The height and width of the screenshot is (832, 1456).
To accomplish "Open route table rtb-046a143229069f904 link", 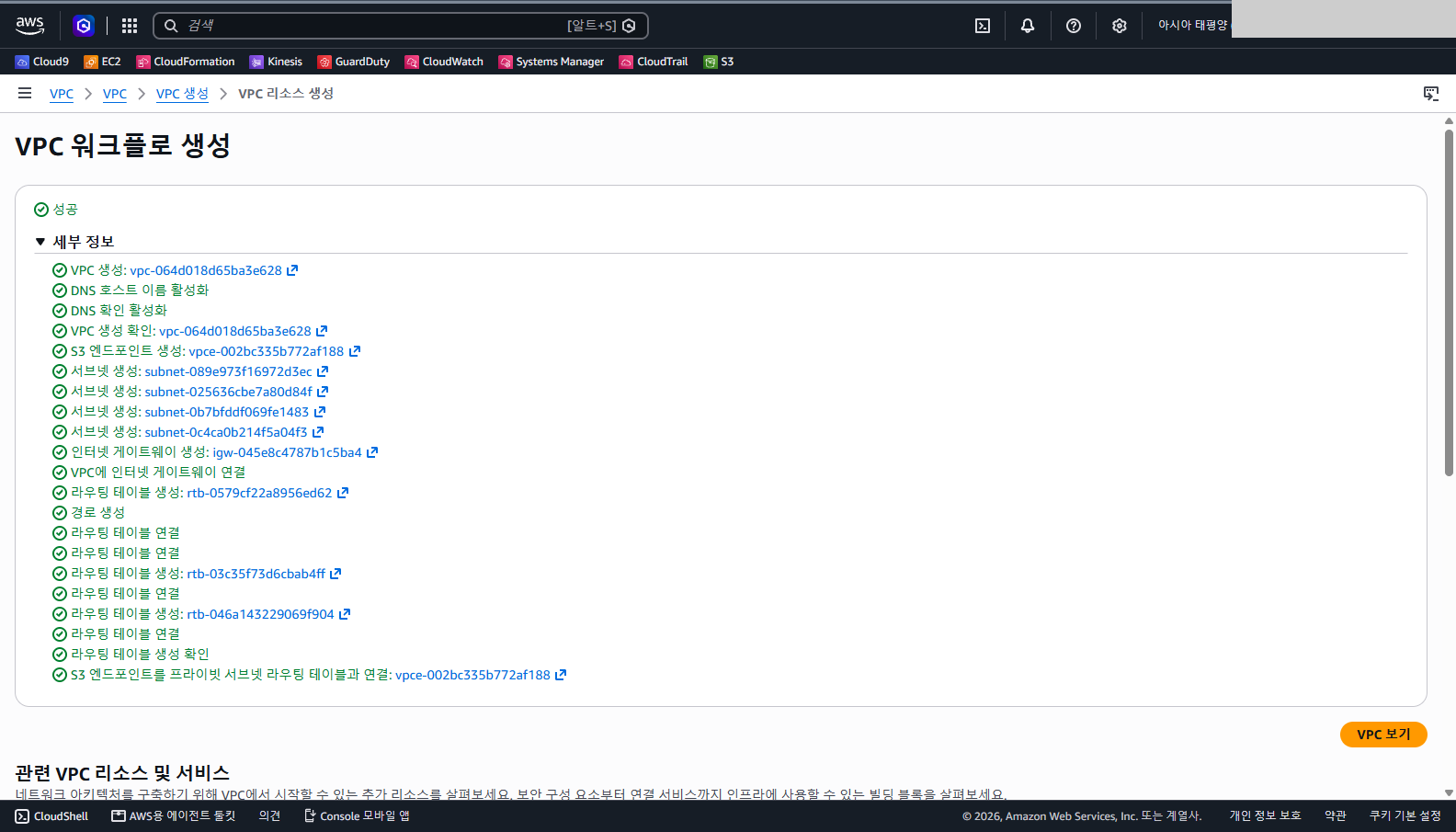I will [268, 614].
